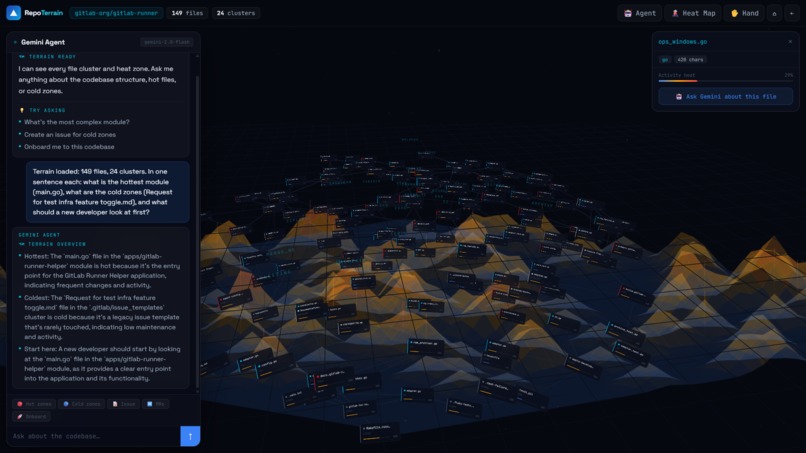
Task: Click the ops_windows.go file title
Action: (x=682, y=42)
